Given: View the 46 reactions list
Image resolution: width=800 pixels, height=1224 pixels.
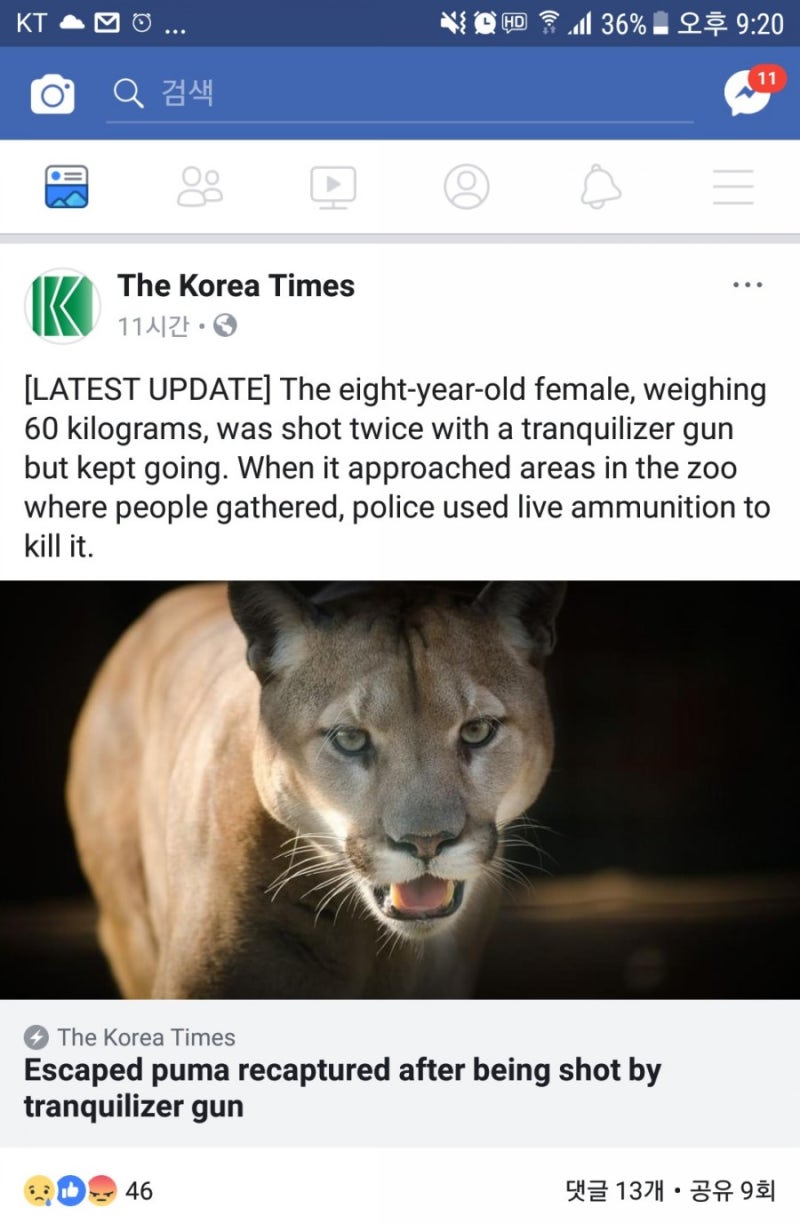Looking at the screenshot, I should (x=88, y=1190).
